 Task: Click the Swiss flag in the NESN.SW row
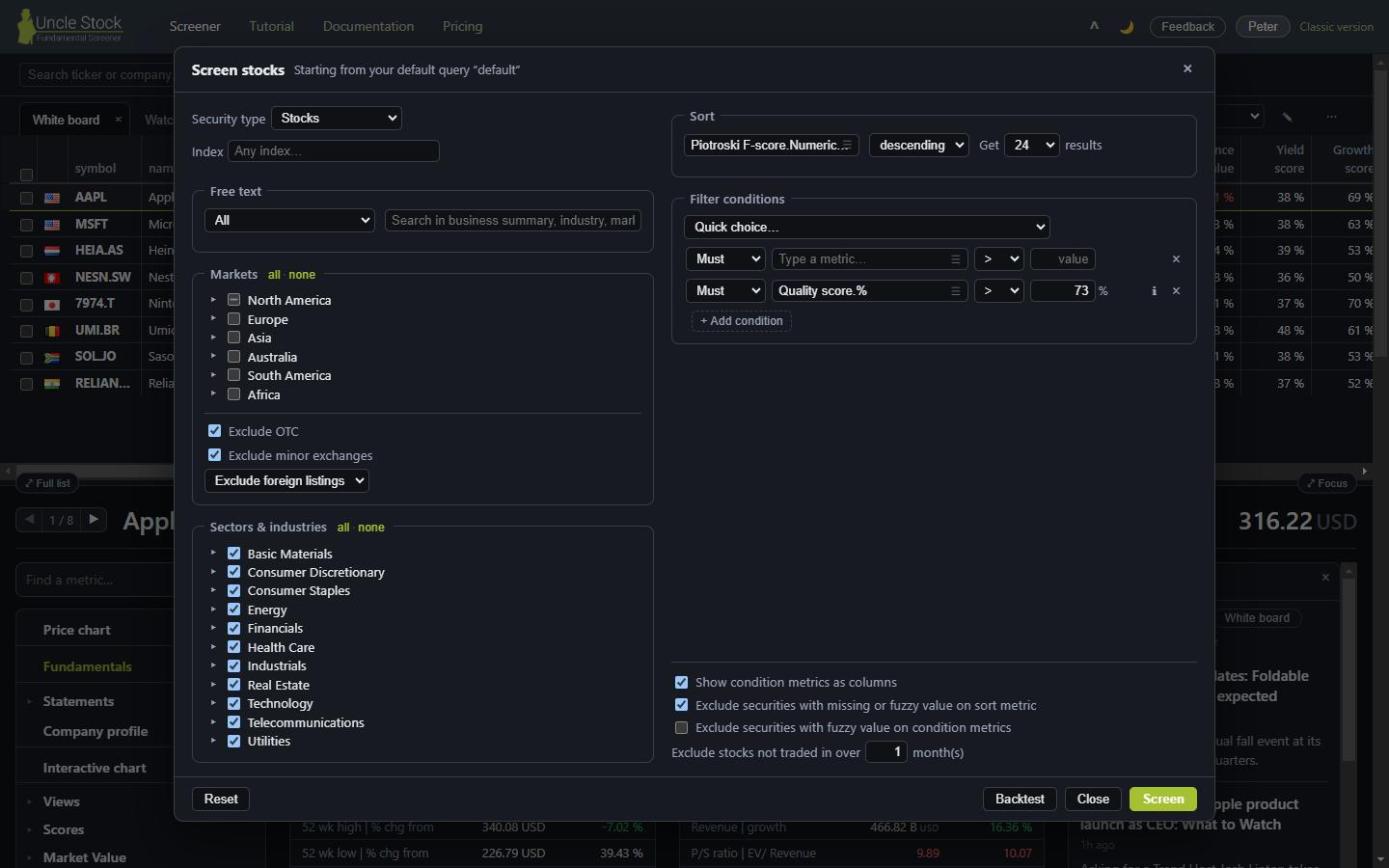click(52, 277)
